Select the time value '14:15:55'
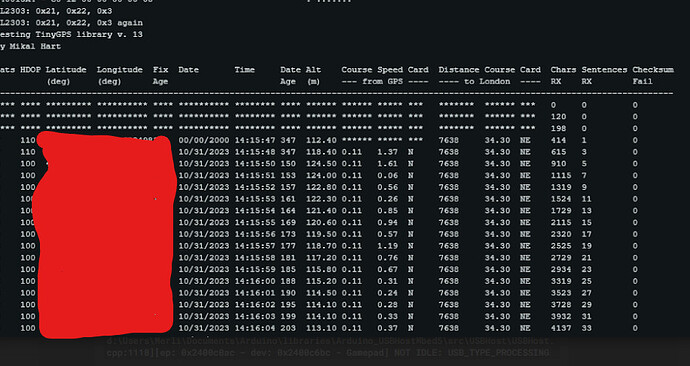Viewport: 690px width, 366px height. point(255,222)
